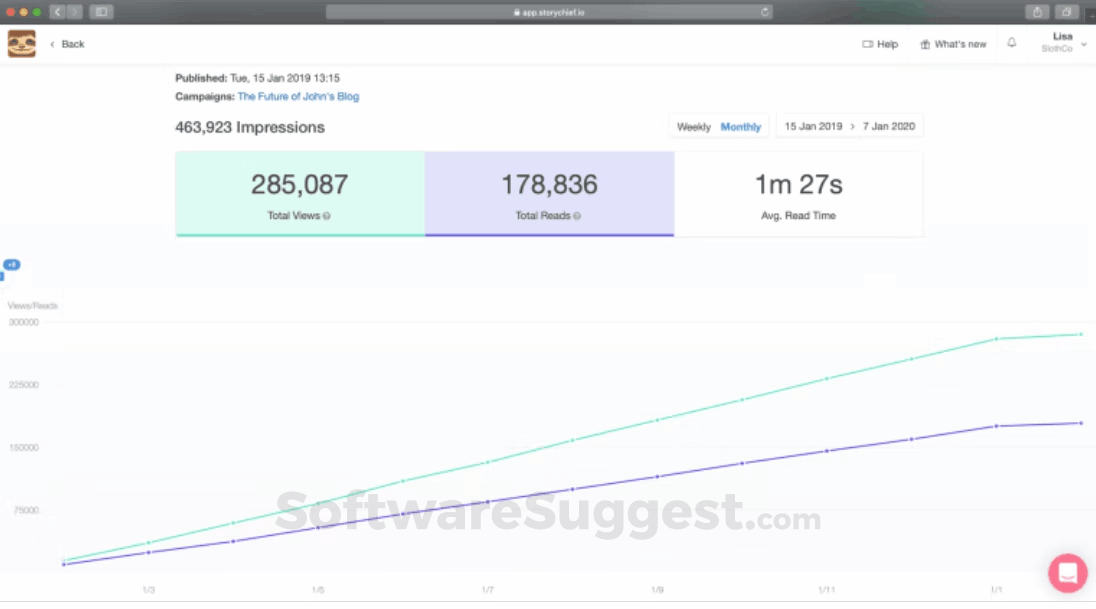The height and width of the screenshot is (609, 1096).
Task: Click the notifications bell icon
Action: coord(1011,43)
